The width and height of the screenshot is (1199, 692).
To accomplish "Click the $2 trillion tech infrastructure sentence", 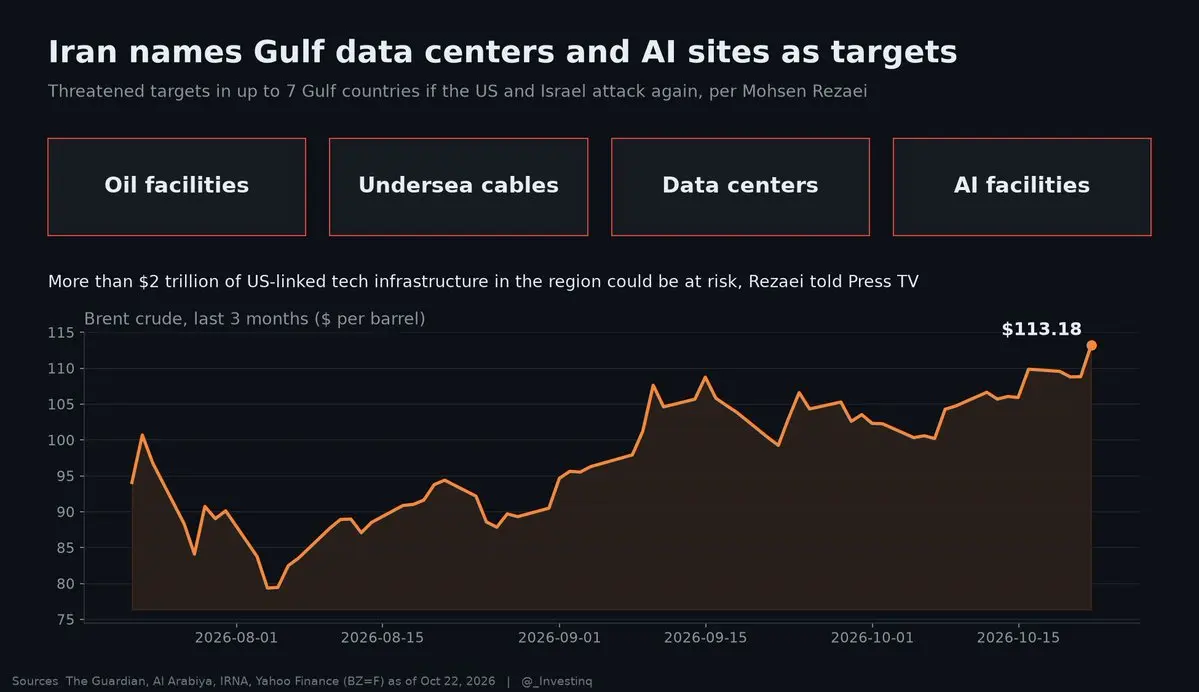I will point(483,281).
